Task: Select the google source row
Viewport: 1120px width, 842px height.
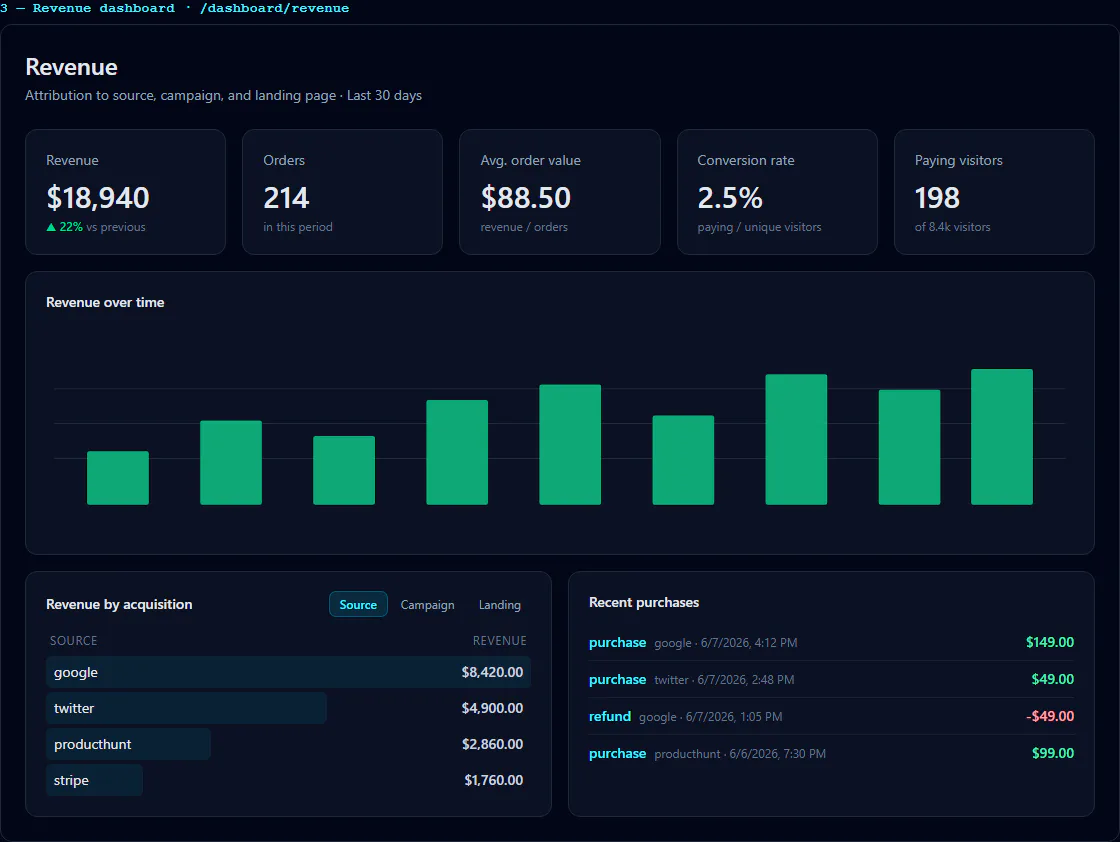Action: pos(289,672)
